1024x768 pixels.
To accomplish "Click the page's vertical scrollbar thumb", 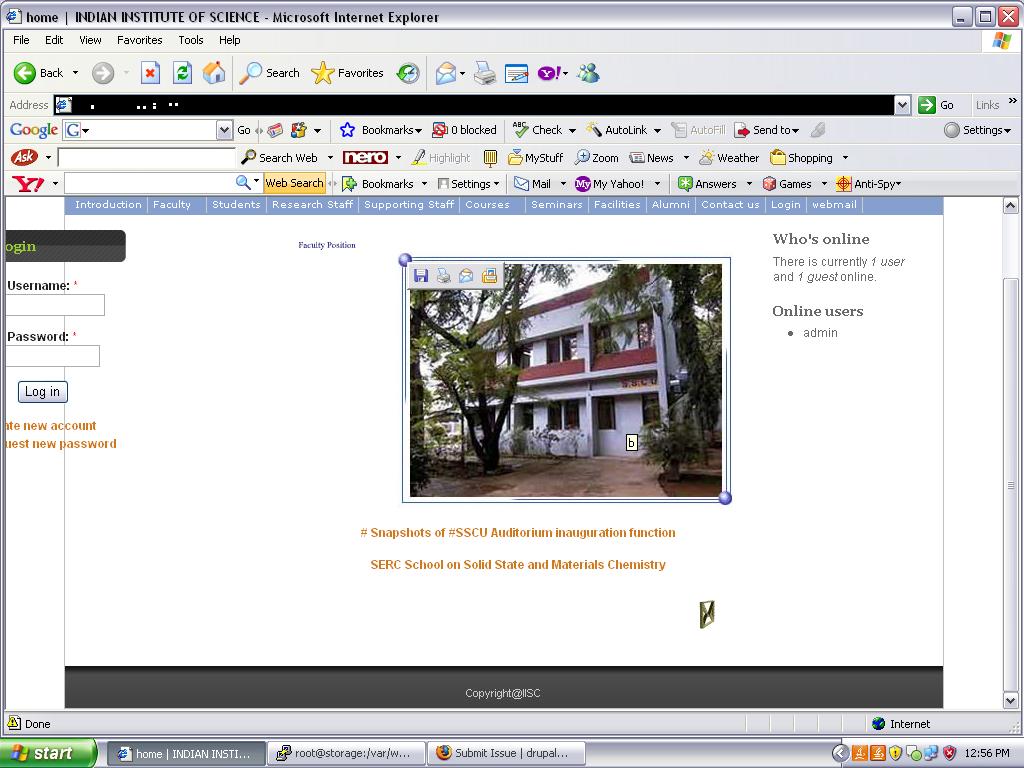I will pos(1010,485).
